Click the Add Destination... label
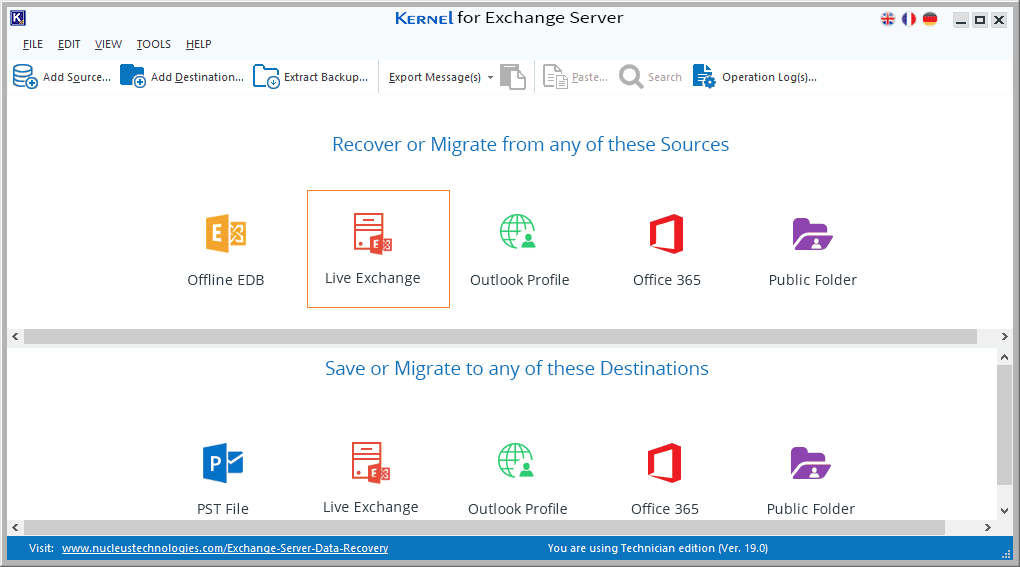1020x567 pixels. (x=197, y=77)
